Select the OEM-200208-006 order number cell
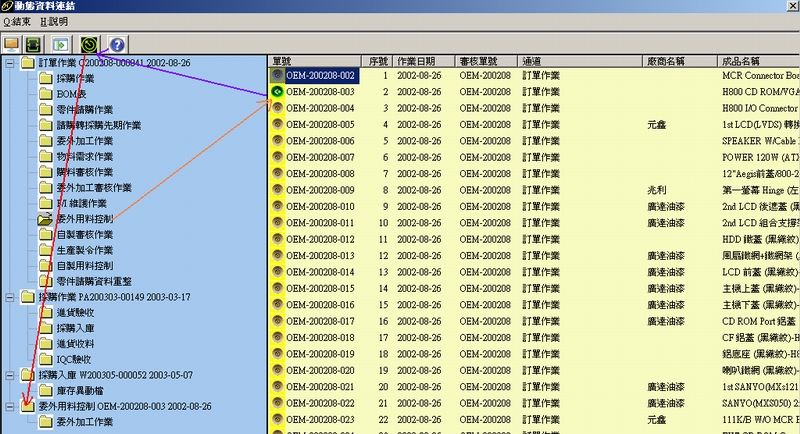This screenshot has height=434, width=800. coord(320,141)
